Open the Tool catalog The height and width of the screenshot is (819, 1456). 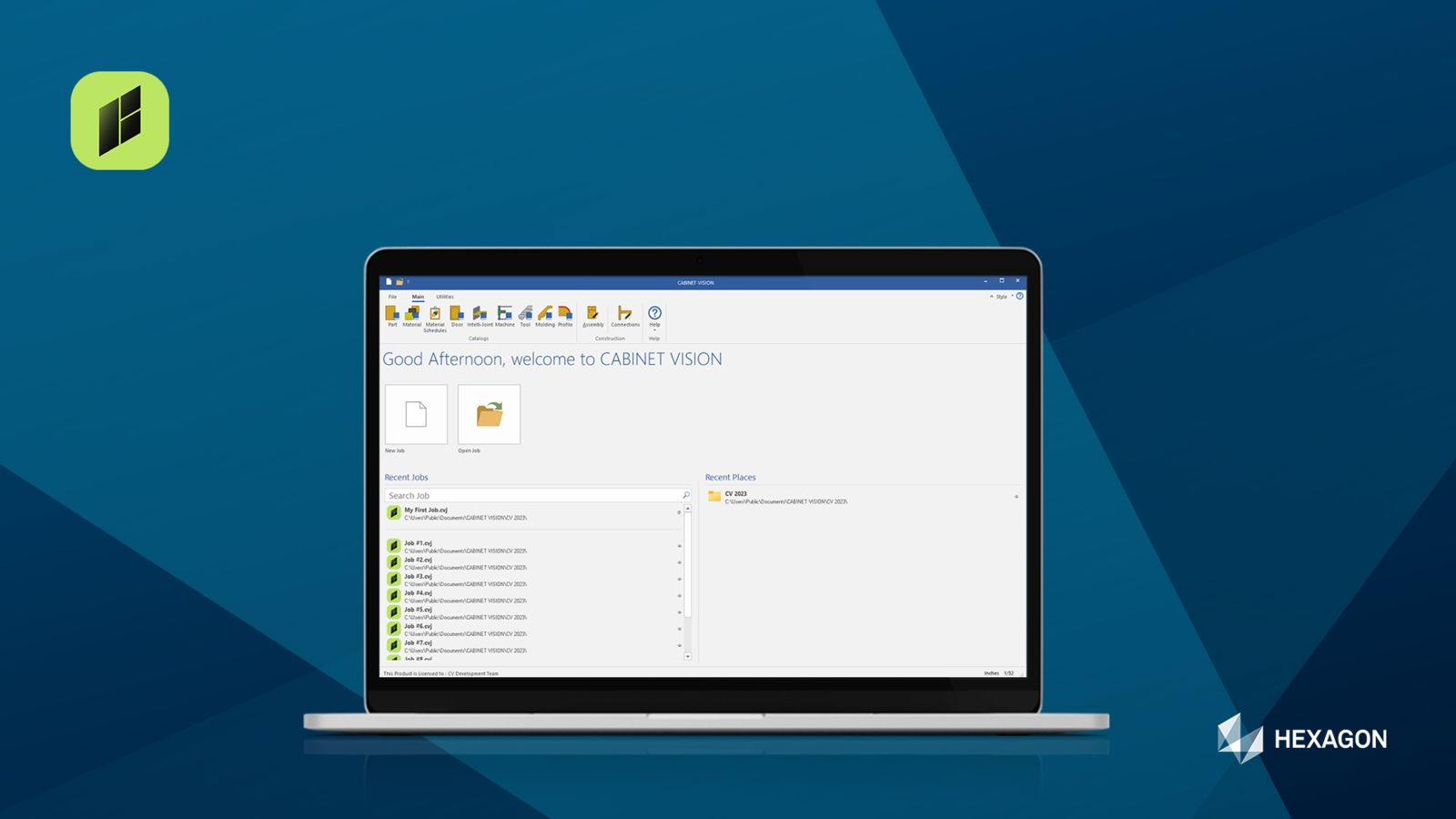coord(525,315)
